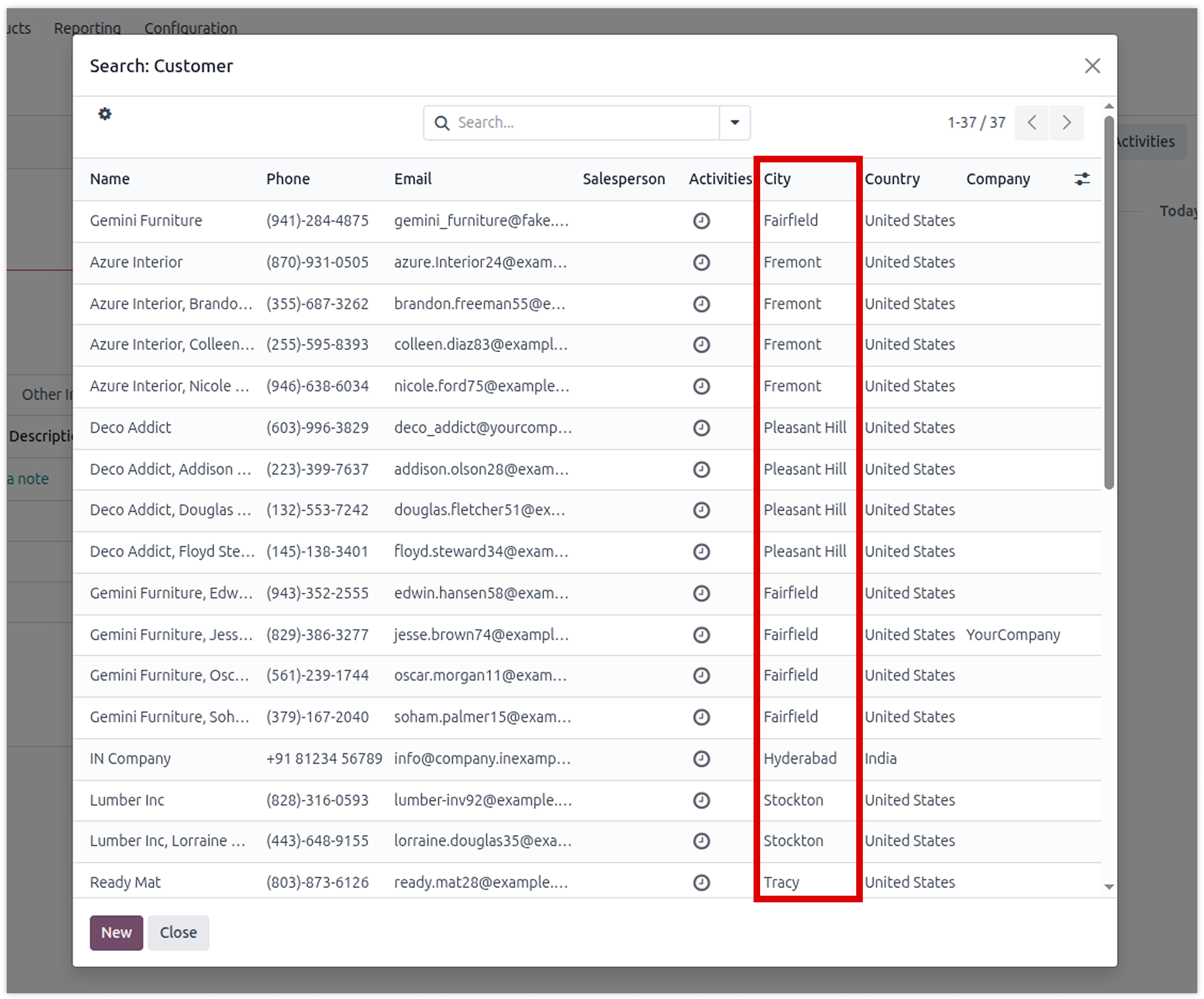1204x999 pixels.
Task: Click activity clock icon for Azure Interior (870) row
Action: point(701,262)
